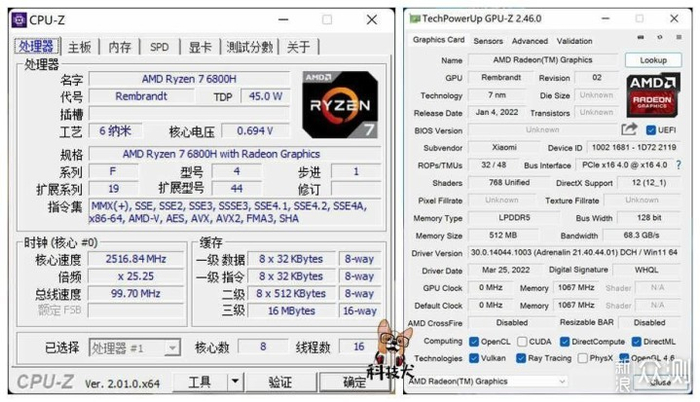Toggle the PhysX checkbox

582,358
